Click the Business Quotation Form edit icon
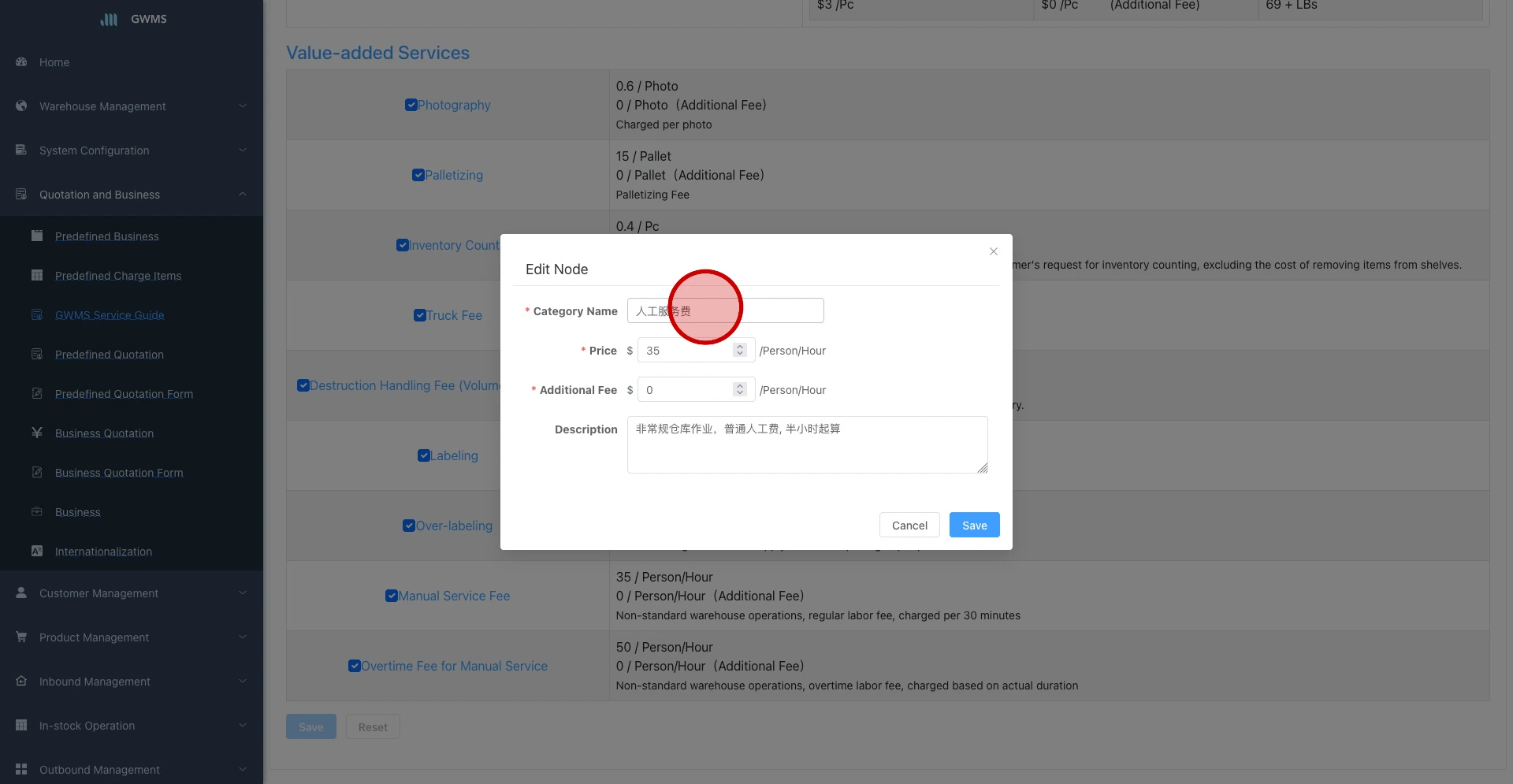Viewport: 1513px width, 784px height. coord(37,472)
